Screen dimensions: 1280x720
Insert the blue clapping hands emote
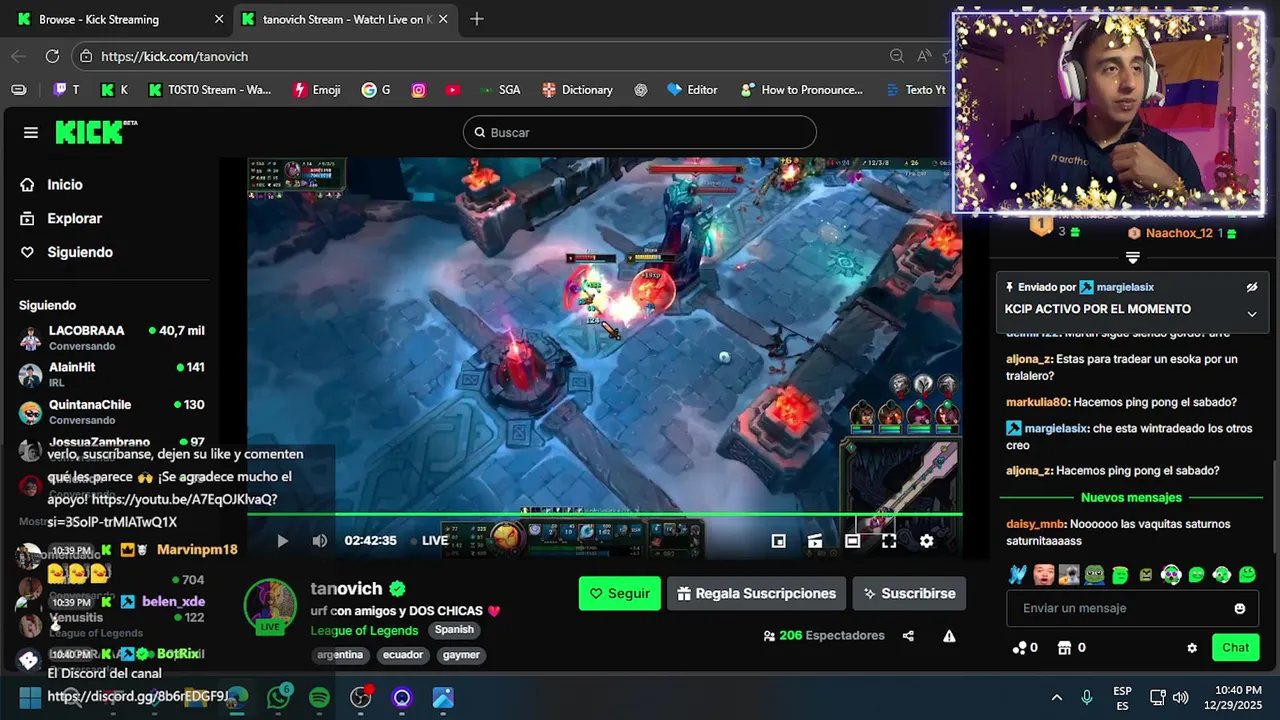tap(1018, 575)
